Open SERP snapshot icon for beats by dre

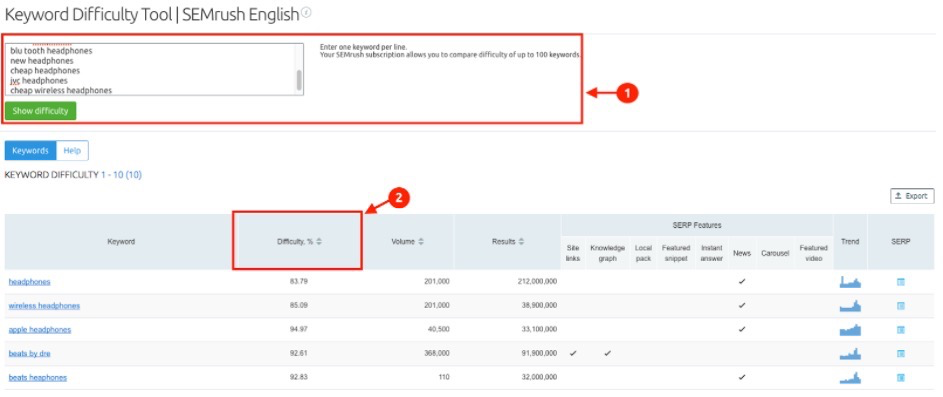pos(901,354)
